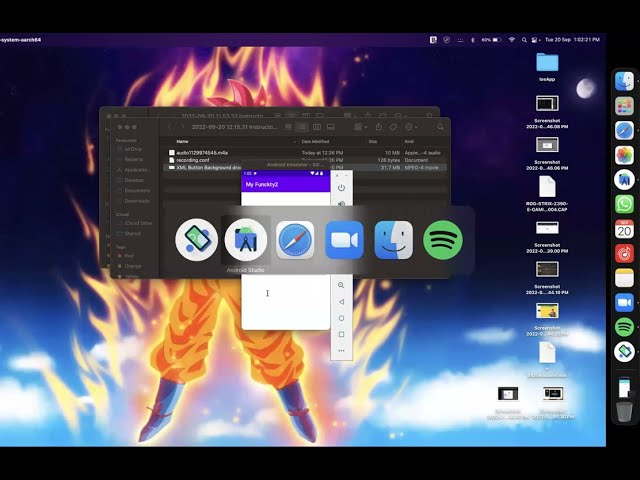This screenshot has height=480, width=640.
Task: Pick Zoom in the app switcher overlay
Action: tap(344, 240)
